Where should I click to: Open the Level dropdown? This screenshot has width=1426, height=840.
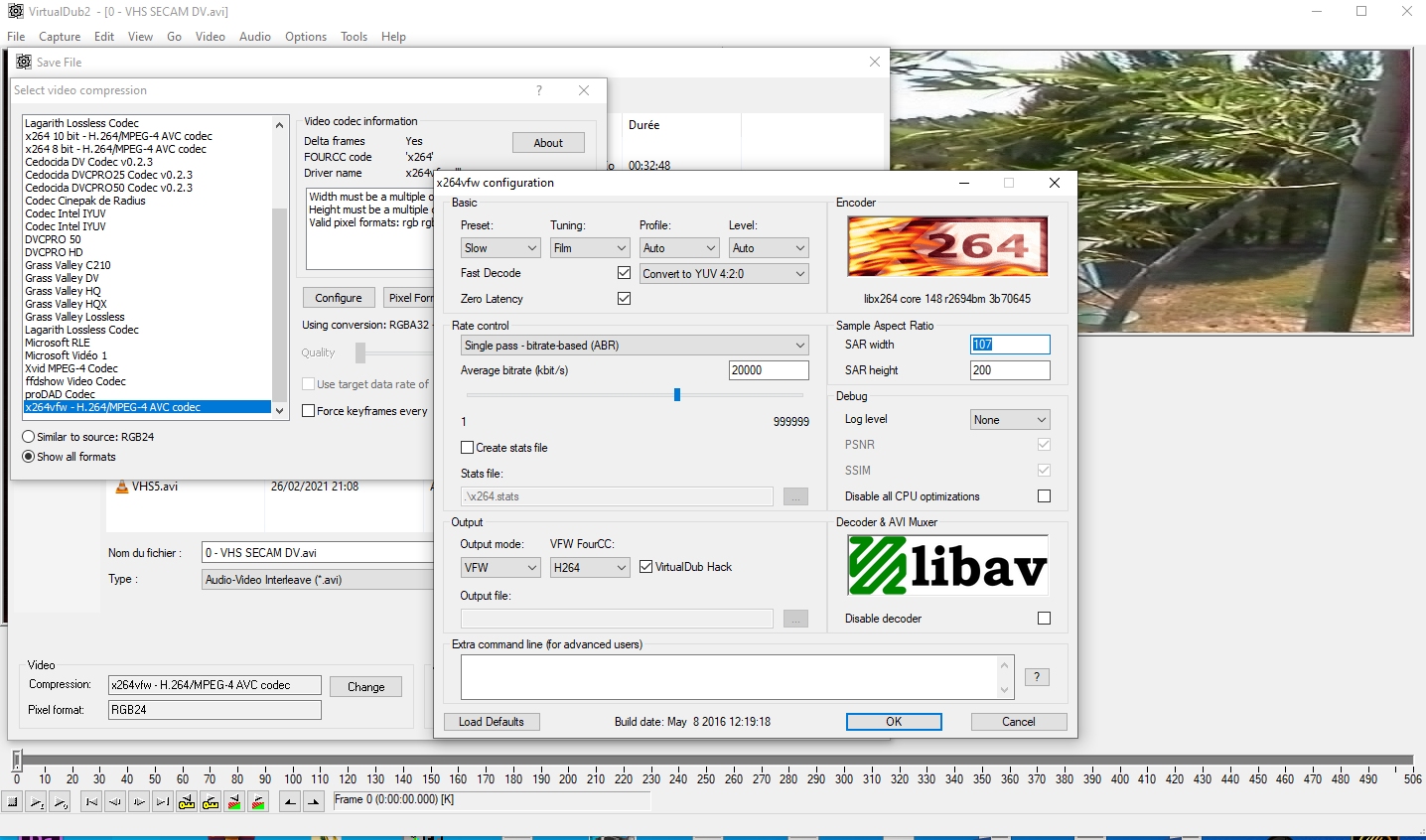click(769, 248)
